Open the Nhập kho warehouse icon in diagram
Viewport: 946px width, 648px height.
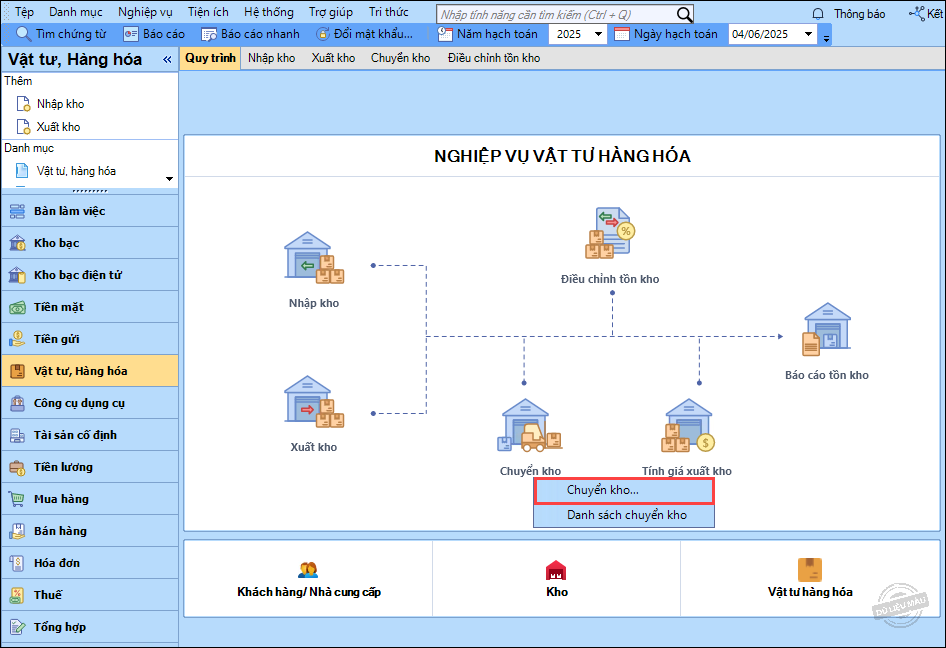[314, 258]
